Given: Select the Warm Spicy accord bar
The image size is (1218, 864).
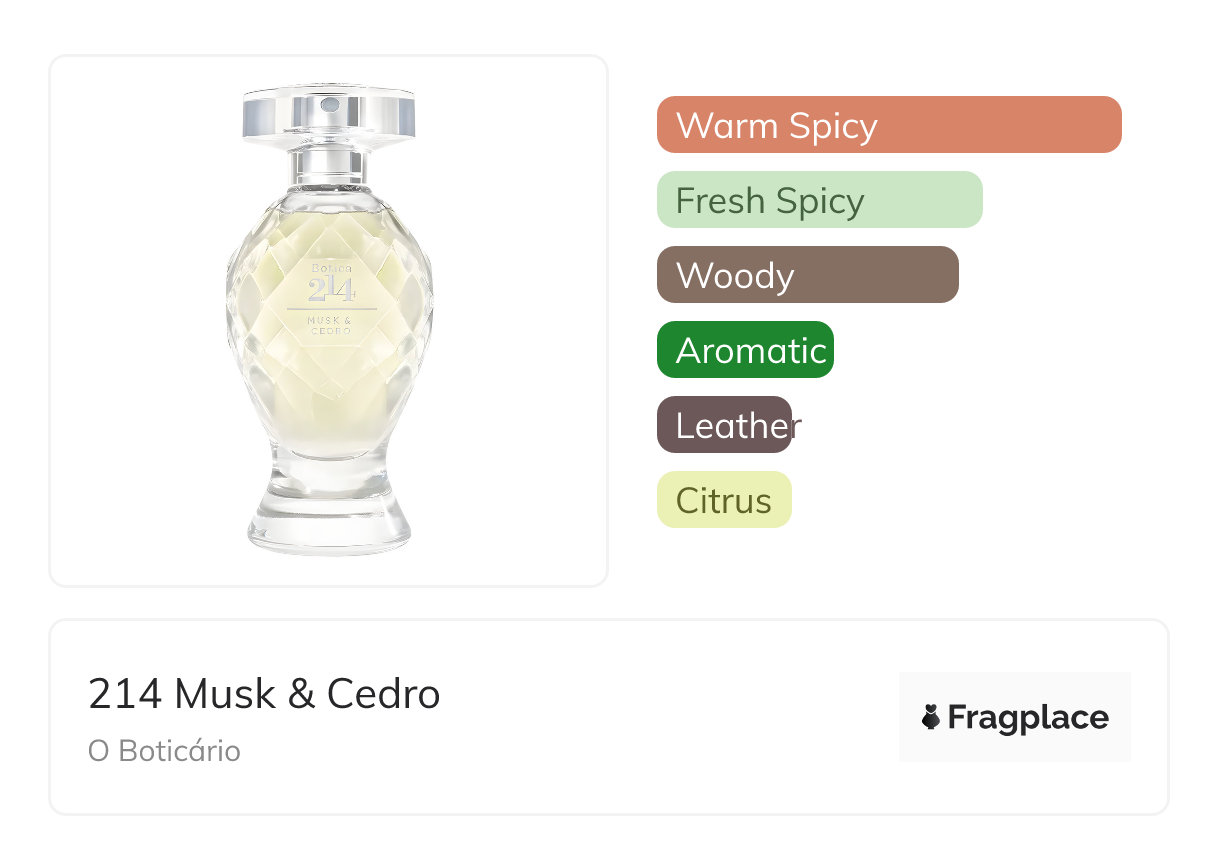Looking at the screenshot, I should coord(888,125).
